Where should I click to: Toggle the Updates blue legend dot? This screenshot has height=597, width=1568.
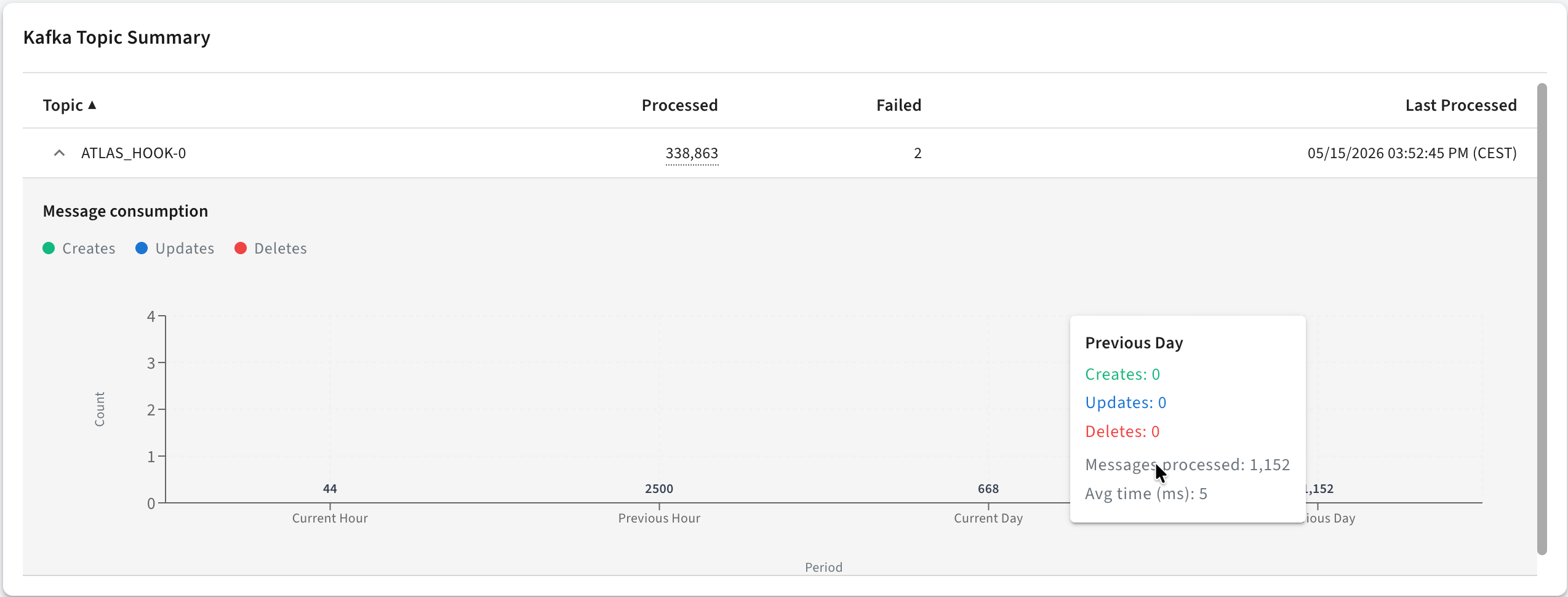click(142, 248)
